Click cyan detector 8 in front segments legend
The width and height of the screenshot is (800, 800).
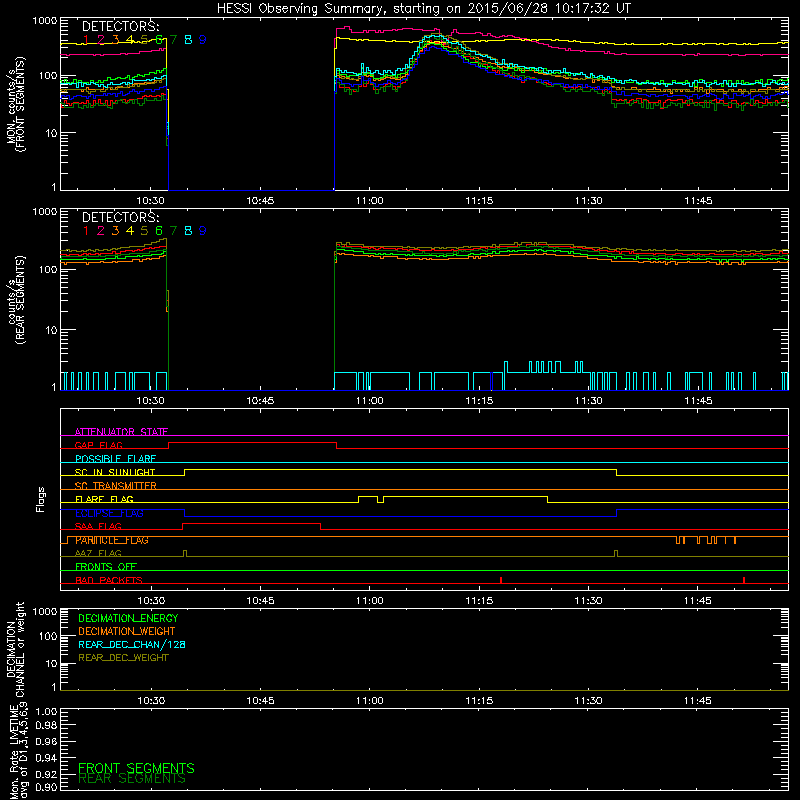188,39
